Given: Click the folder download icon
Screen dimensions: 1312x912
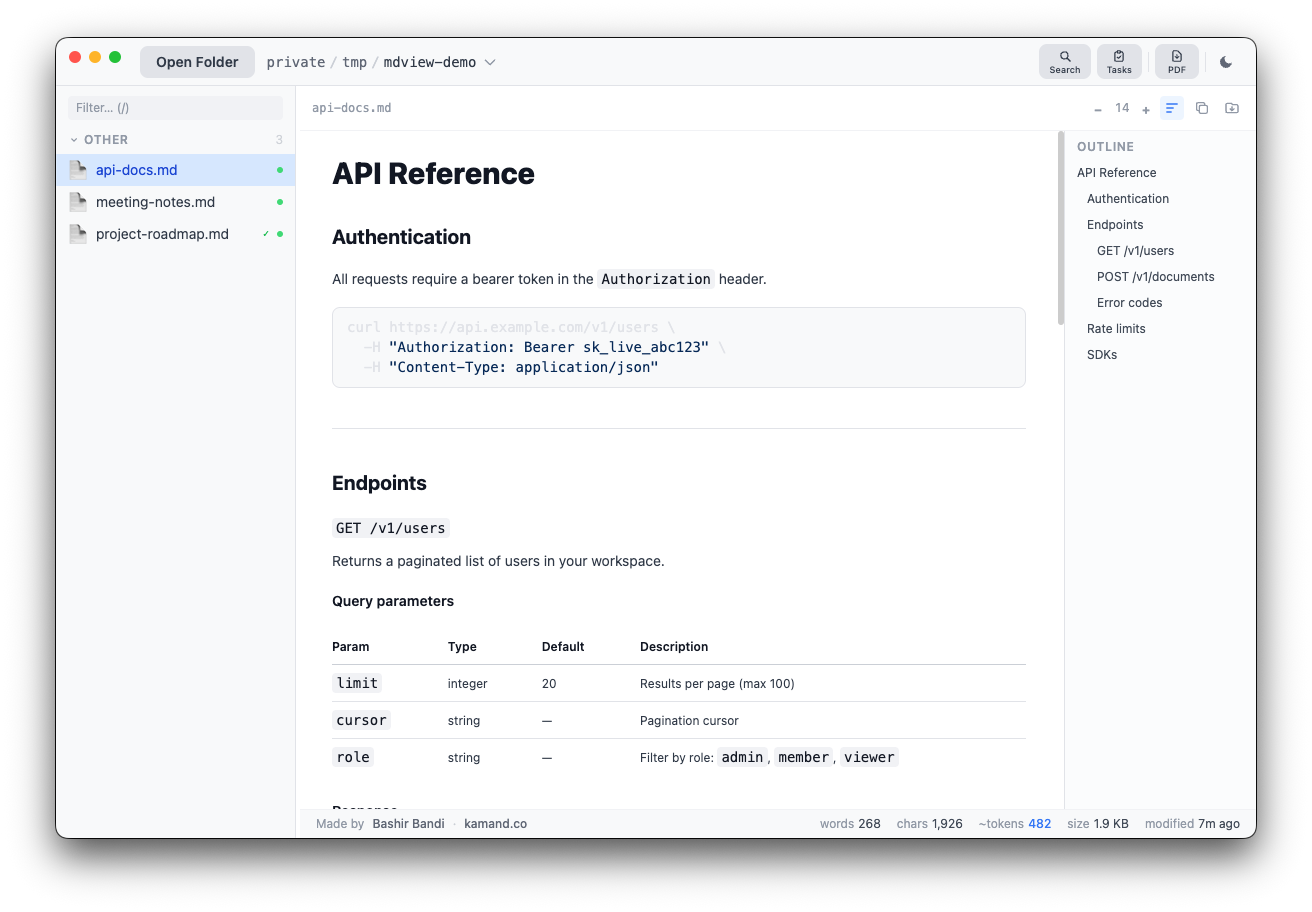Looking at the screenshot, I should pos(1232,108).
